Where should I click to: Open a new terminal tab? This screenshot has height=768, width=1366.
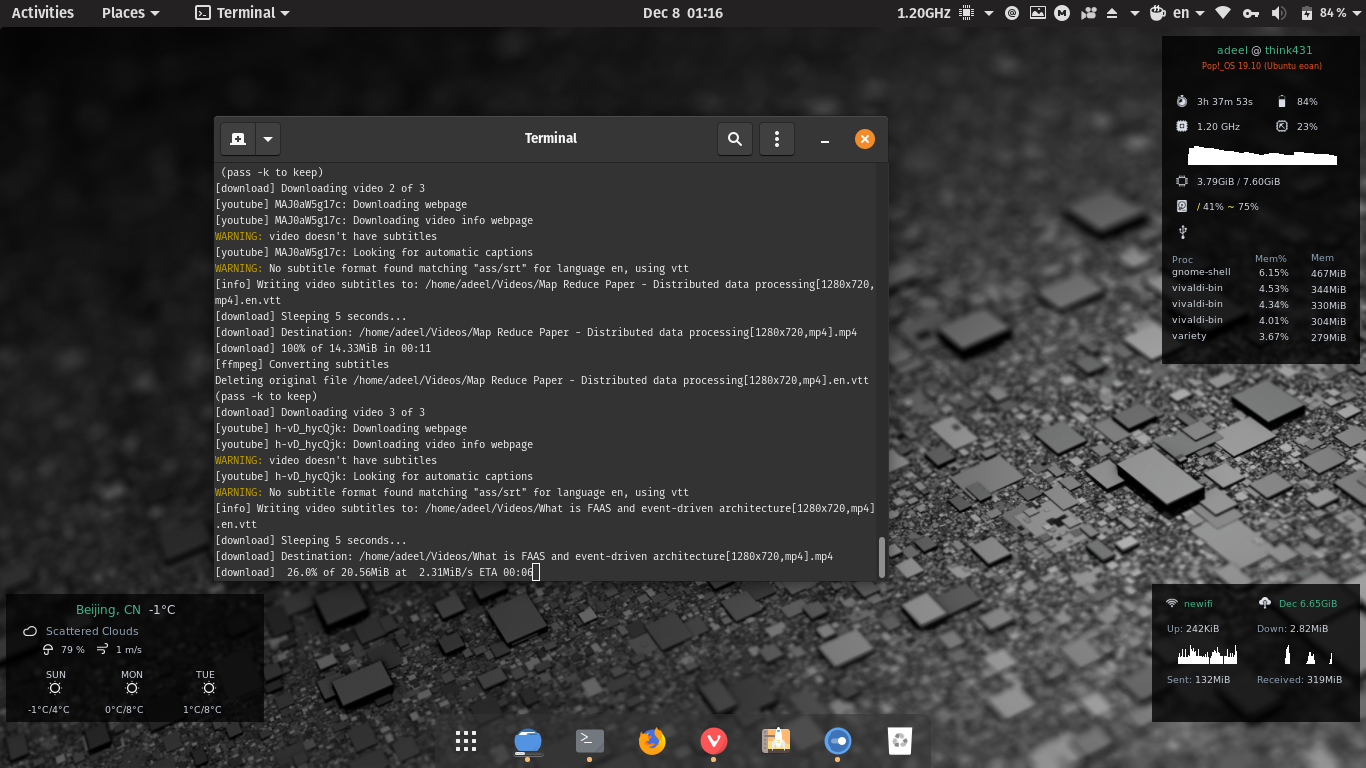coord(238,139)
